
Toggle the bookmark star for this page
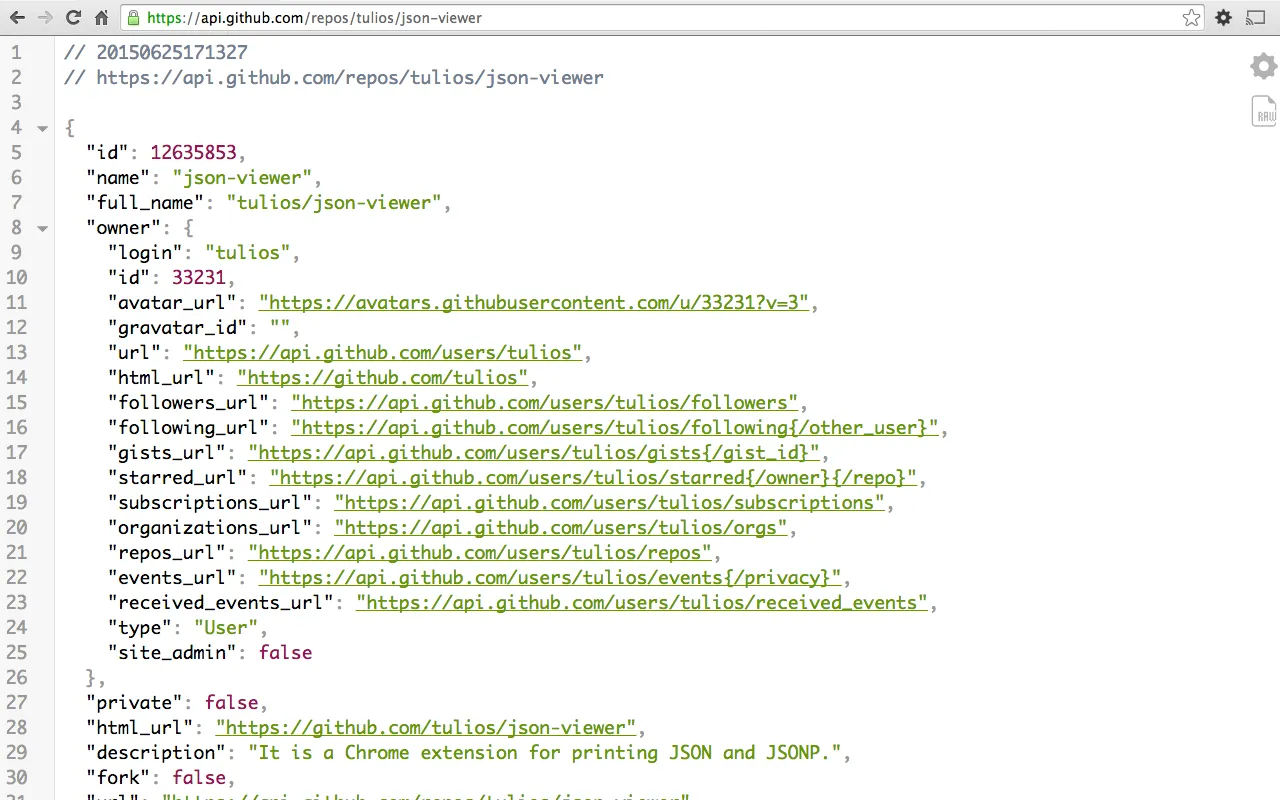tap(1190, 17)
